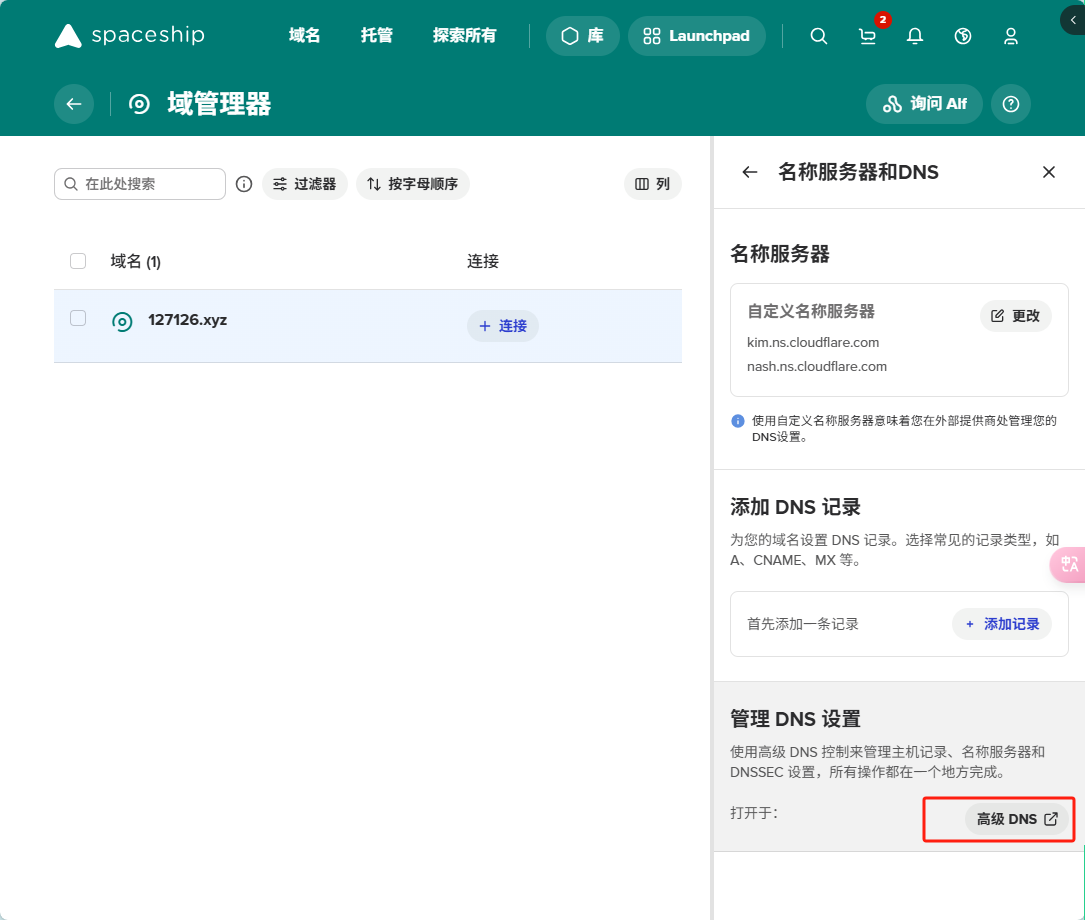Ask Alf assistant
Screen dimensions: 1085x920
924,104
